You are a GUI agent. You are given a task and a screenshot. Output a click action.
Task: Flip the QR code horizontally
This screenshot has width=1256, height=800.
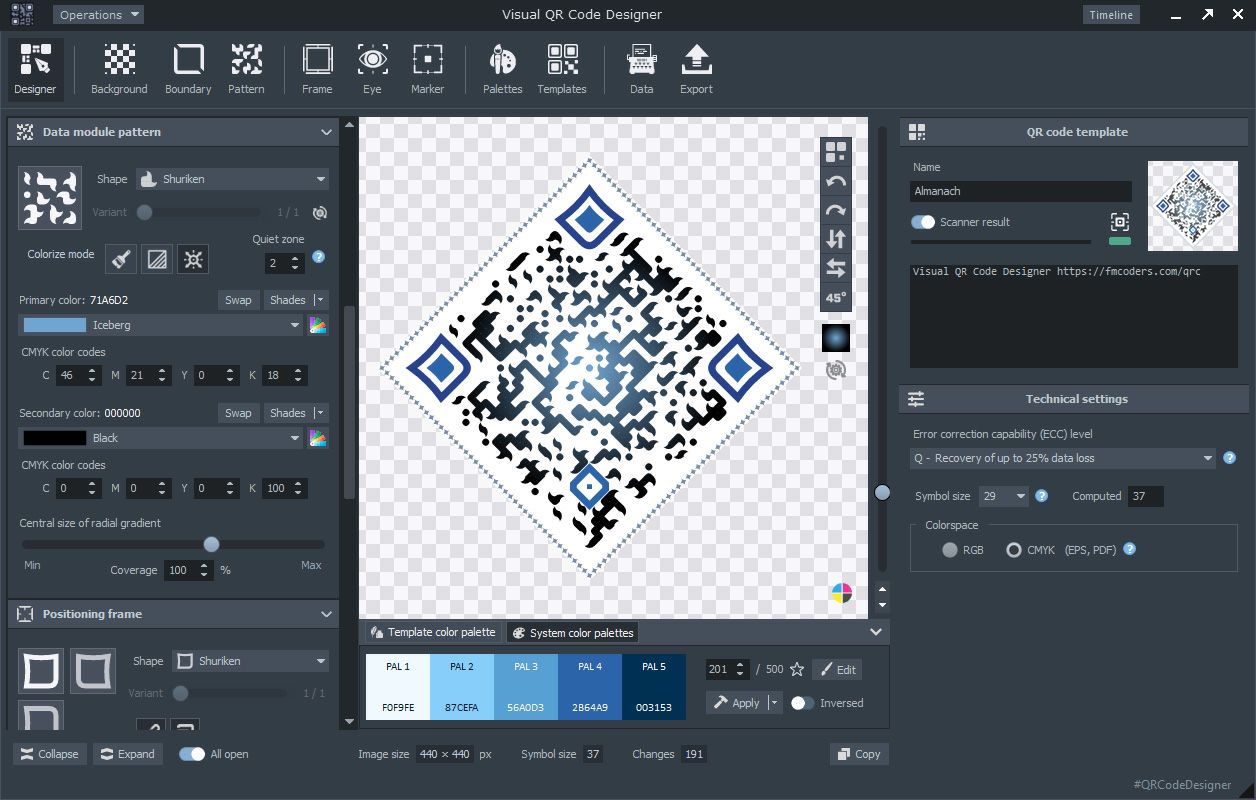coord(836,268)
